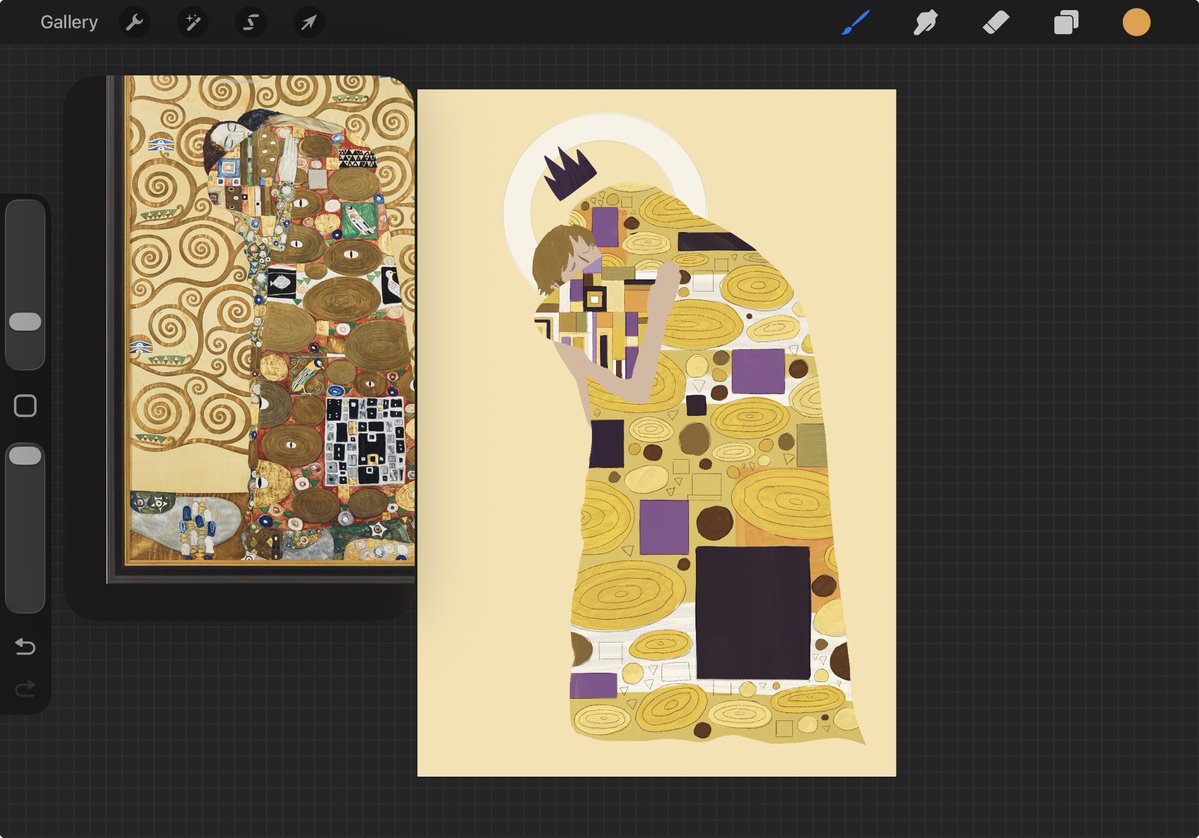Select the Eraser tool
The width and height of the screenshot is (1199, 838).
tap(996, 22)
